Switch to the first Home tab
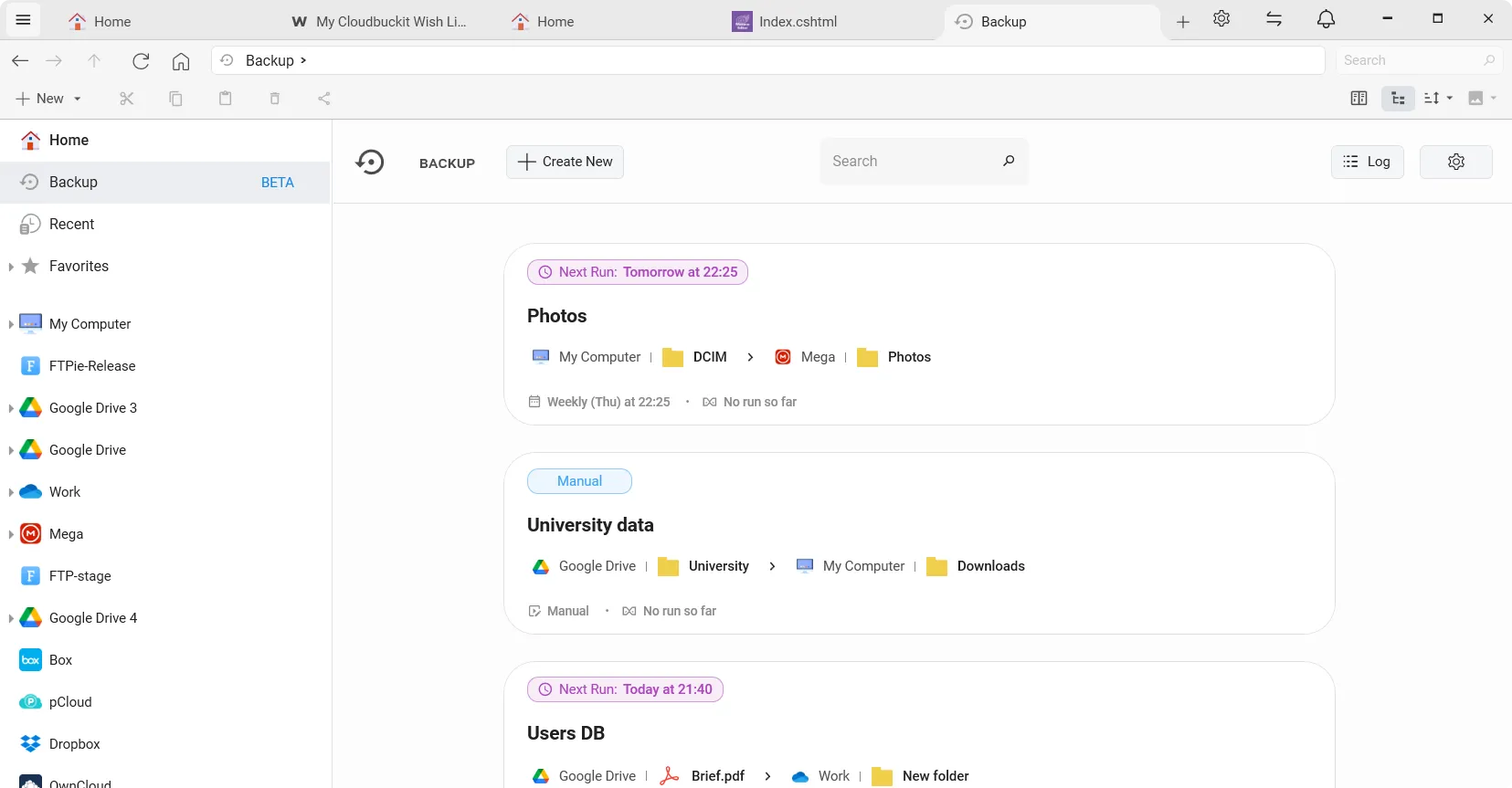 [112, 22]
